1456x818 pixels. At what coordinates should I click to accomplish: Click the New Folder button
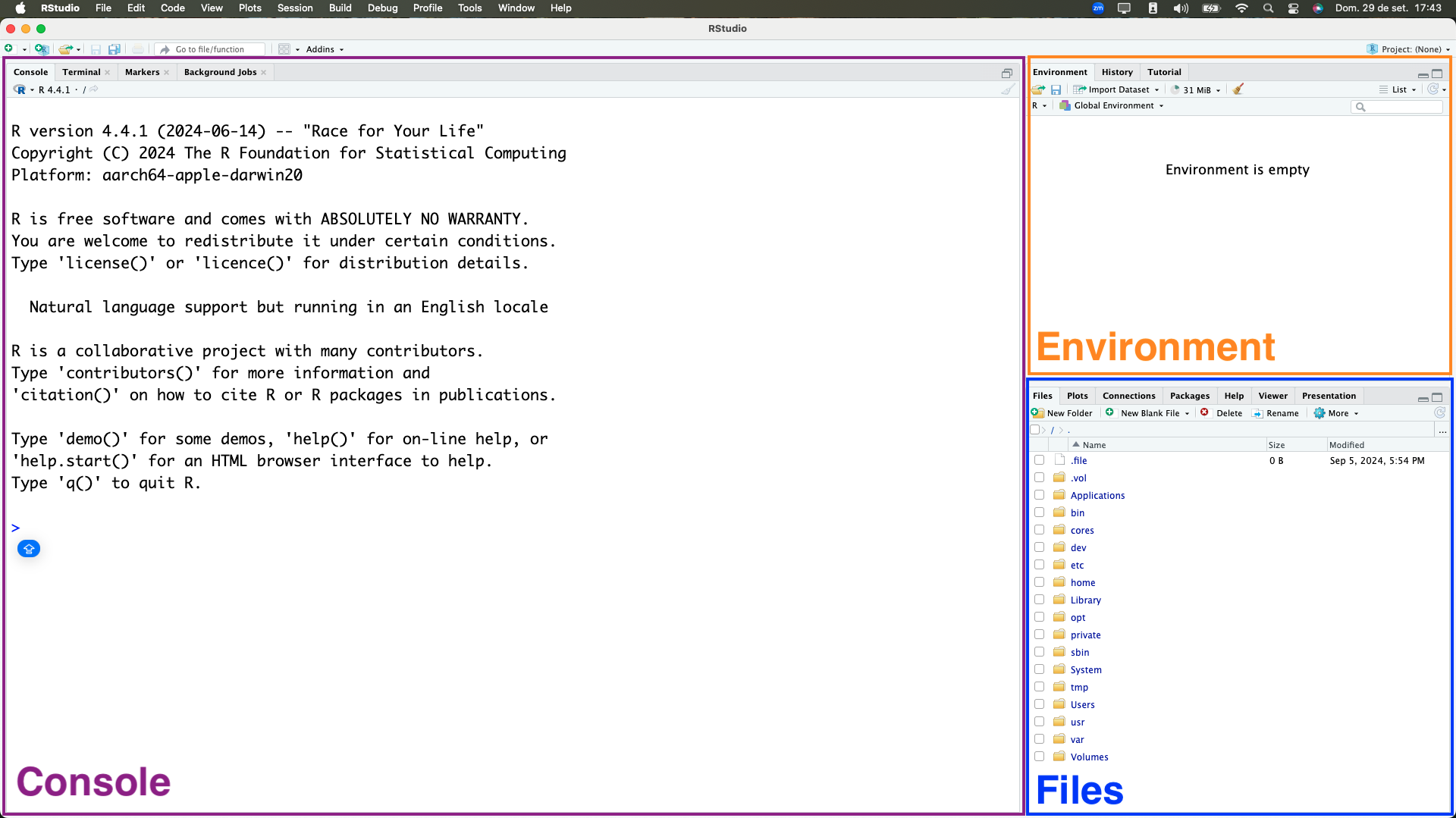tap(1062, 413)
